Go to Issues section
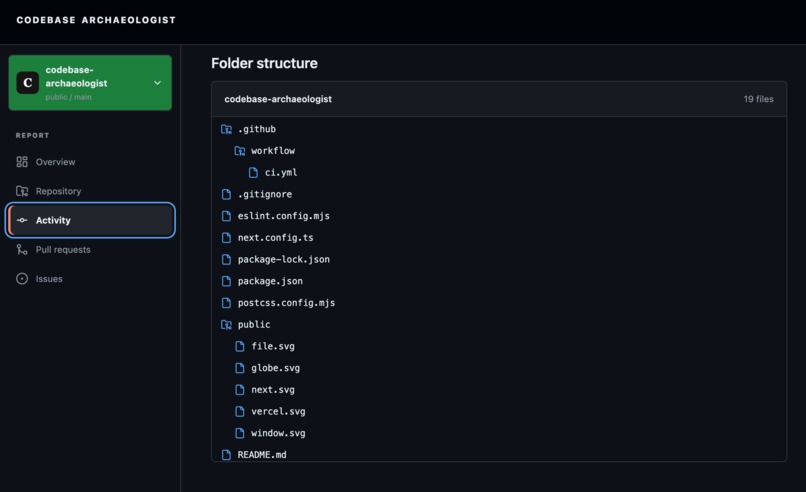806x492 pixels. [90, 279]
